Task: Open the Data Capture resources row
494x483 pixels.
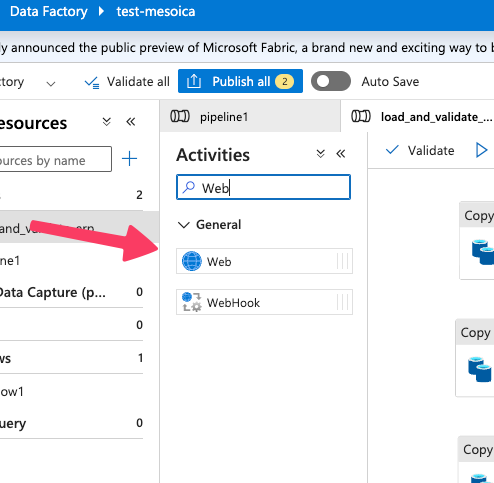Action: click(71, 292)
